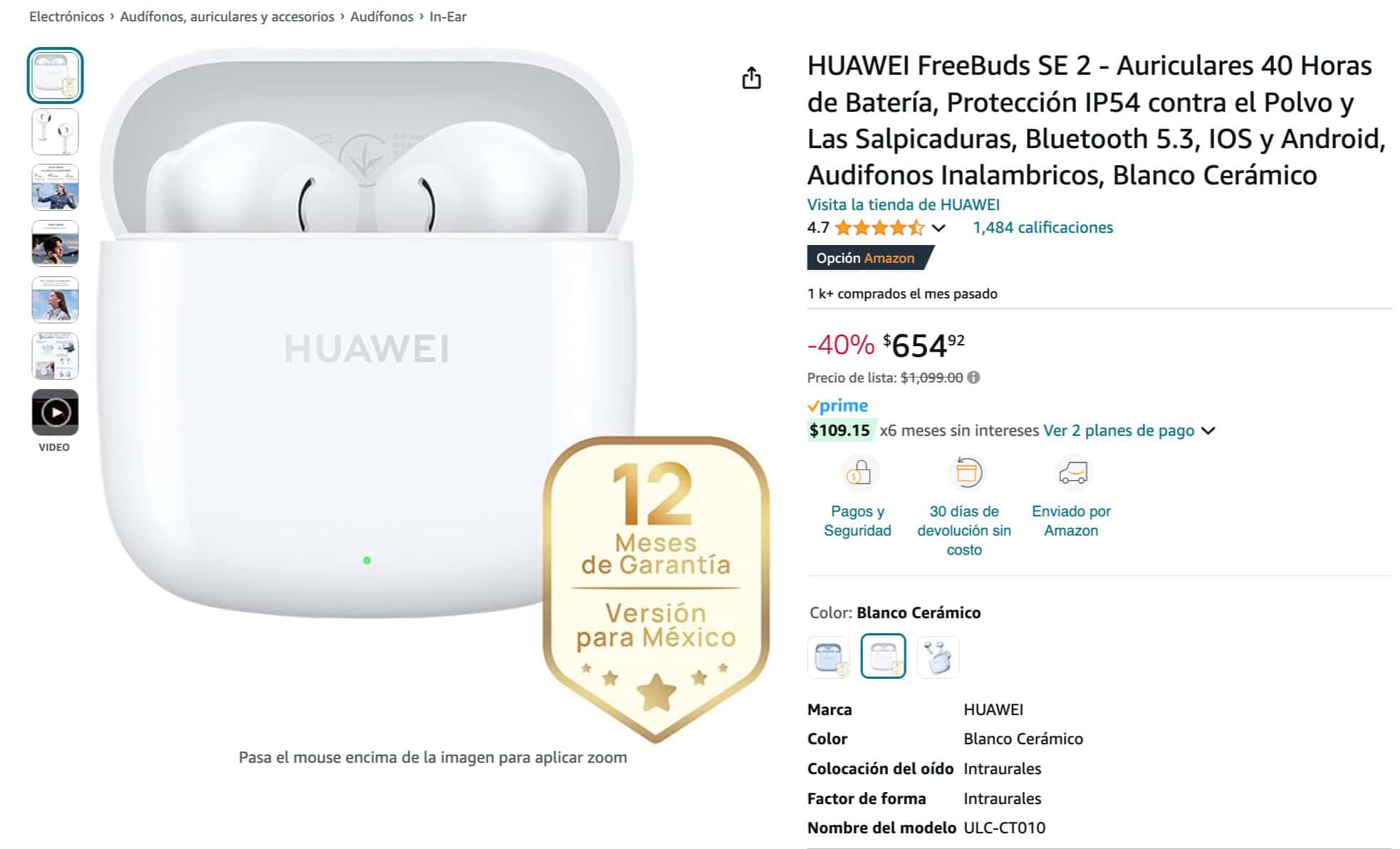
Task: Select the Blanco Cerámico color swatch
Action: [x=883, y=656]
